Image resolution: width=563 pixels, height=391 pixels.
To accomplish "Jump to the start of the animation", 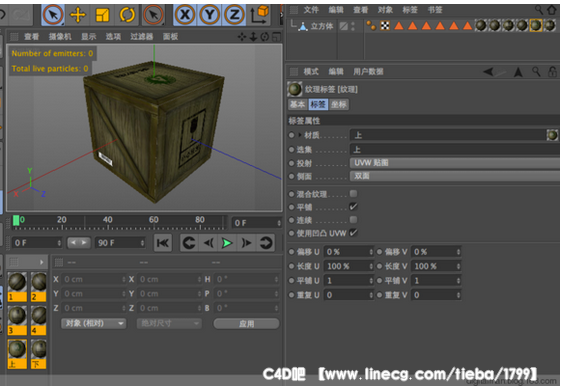I will [x=163, y=243].
